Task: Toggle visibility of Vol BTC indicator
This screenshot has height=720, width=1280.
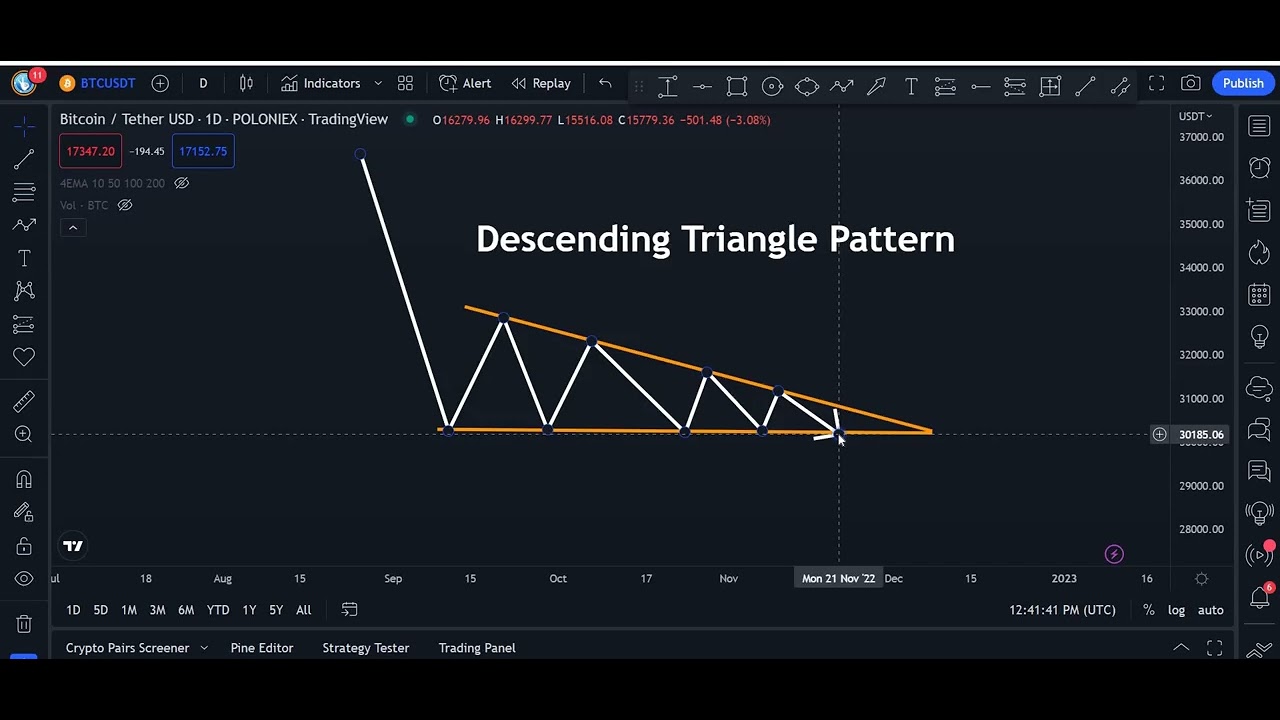Action: point(125,205)
